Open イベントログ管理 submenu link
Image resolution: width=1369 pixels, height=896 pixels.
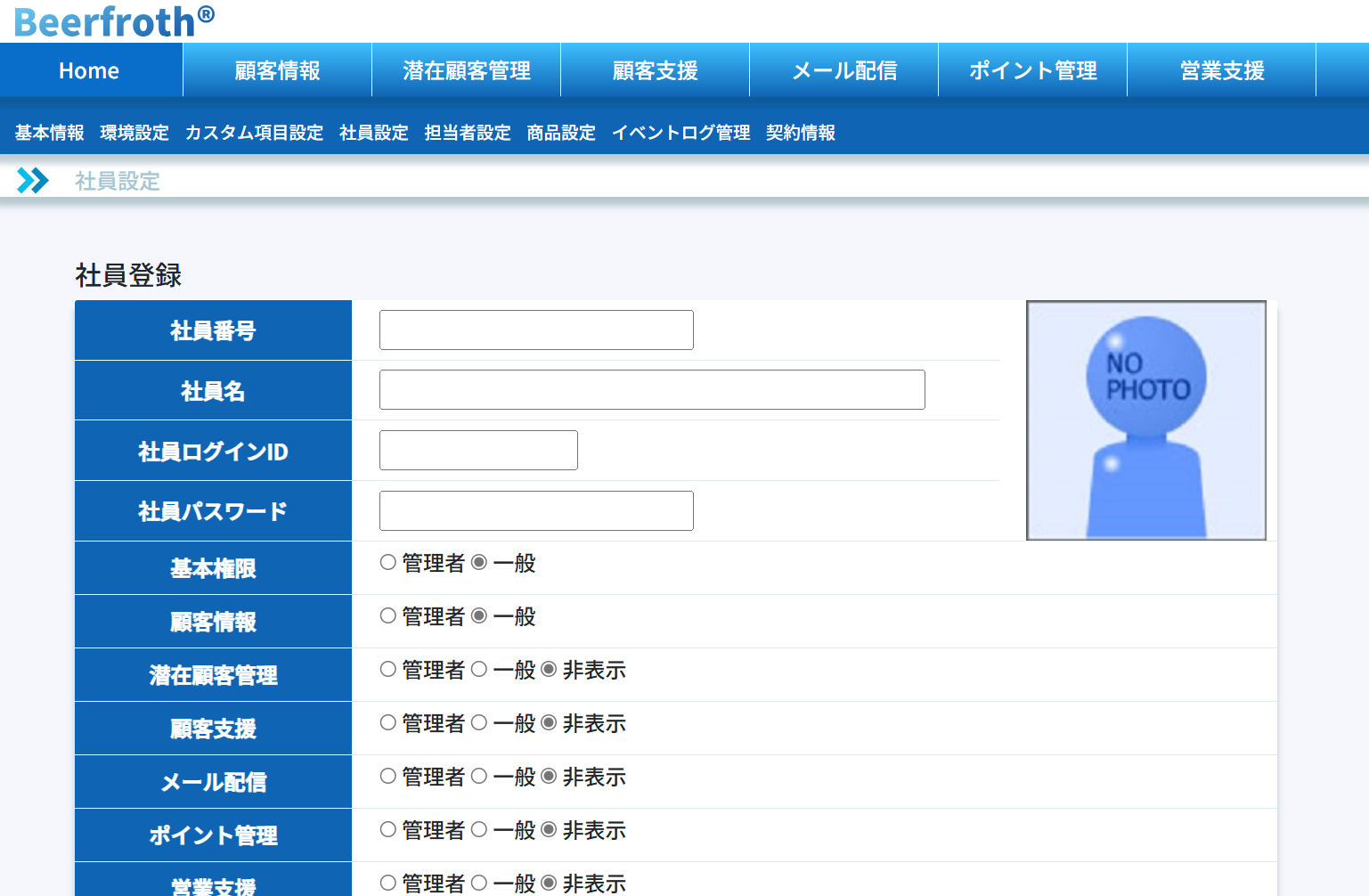(680, 133)
